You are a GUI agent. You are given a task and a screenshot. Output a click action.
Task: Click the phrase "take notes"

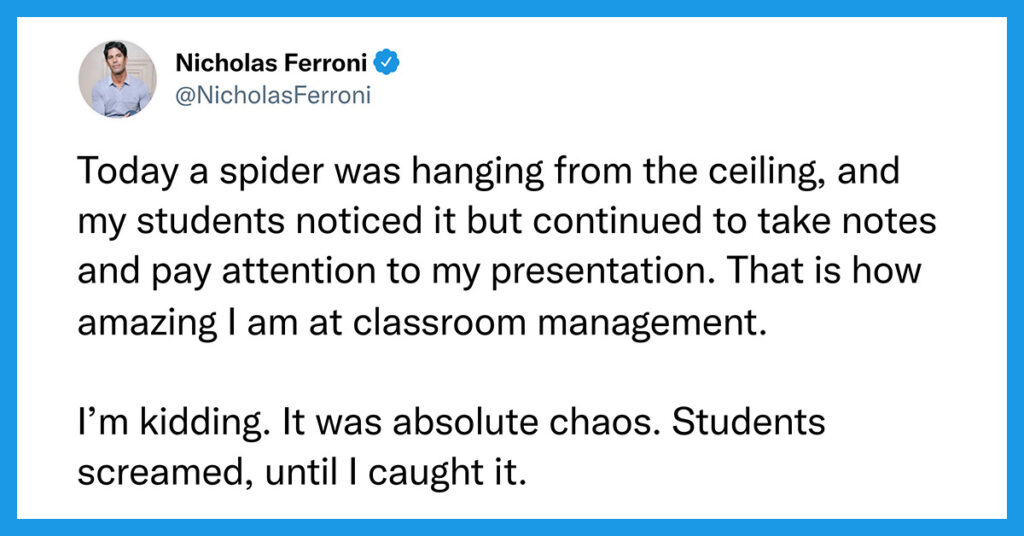tap(847, 222)
